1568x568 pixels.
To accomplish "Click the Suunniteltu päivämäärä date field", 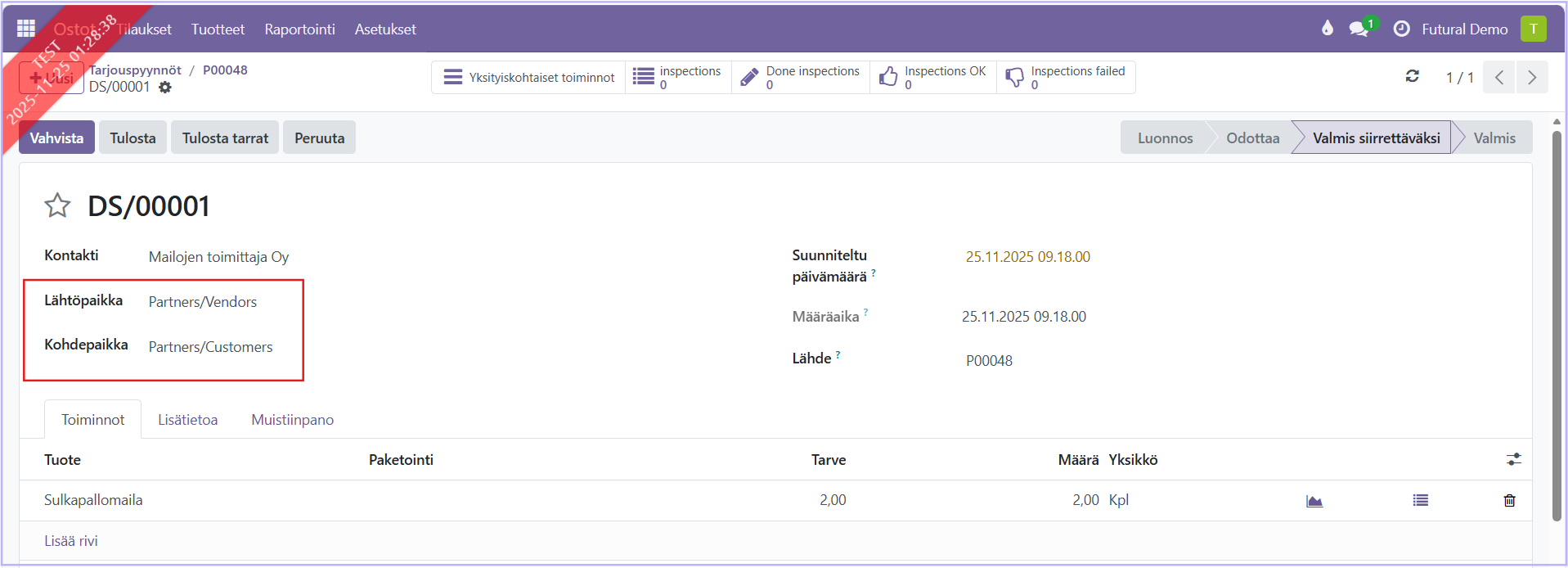I will [1027, 257].
